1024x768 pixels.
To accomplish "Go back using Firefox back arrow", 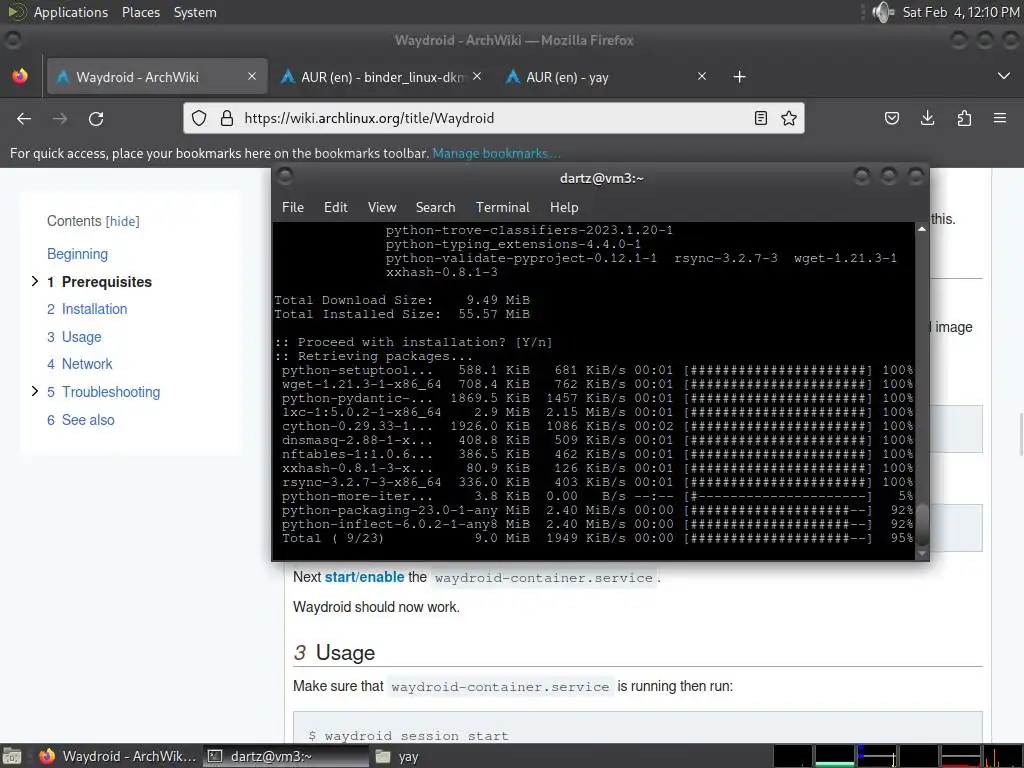I will pyautogui.click(x=24, y=119).
